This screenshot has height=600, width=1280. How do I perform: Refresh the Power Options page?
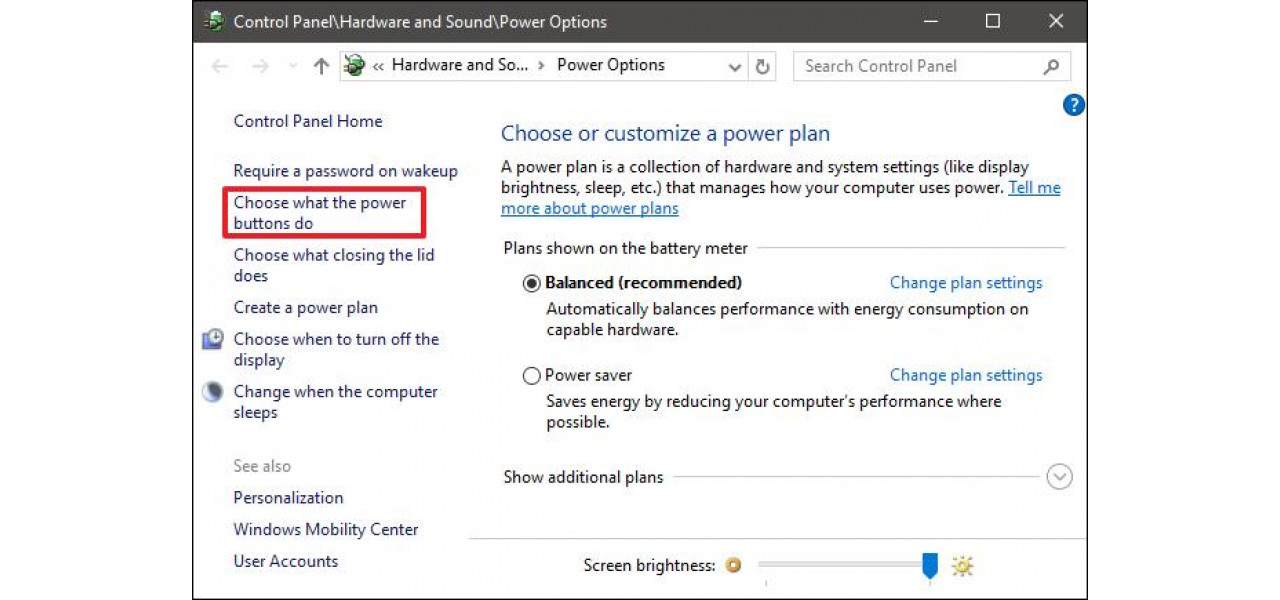coord(763,67)
